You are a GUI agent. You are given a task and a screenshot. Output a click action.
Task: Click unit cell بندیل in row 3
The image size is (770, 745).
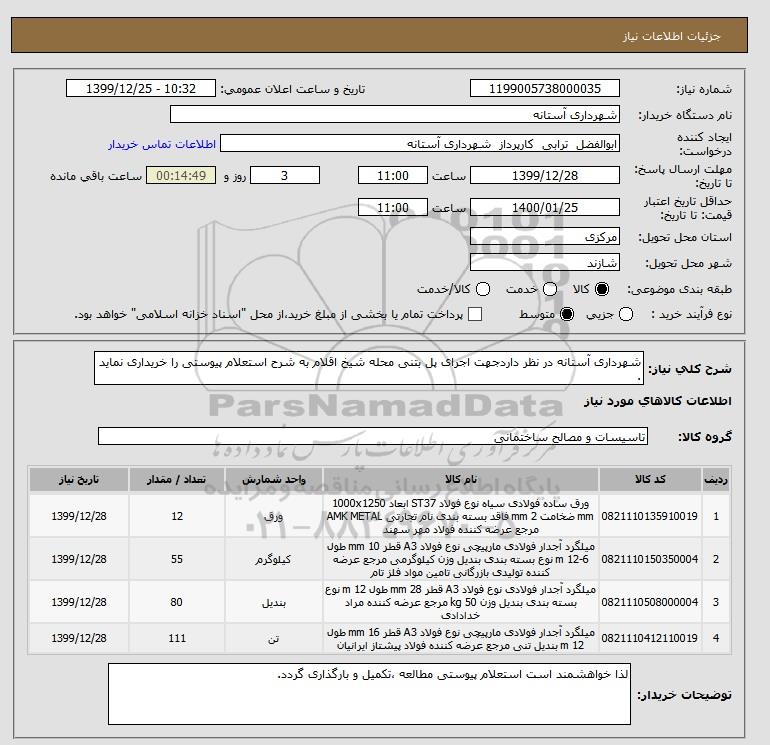(x=273, y=602)
